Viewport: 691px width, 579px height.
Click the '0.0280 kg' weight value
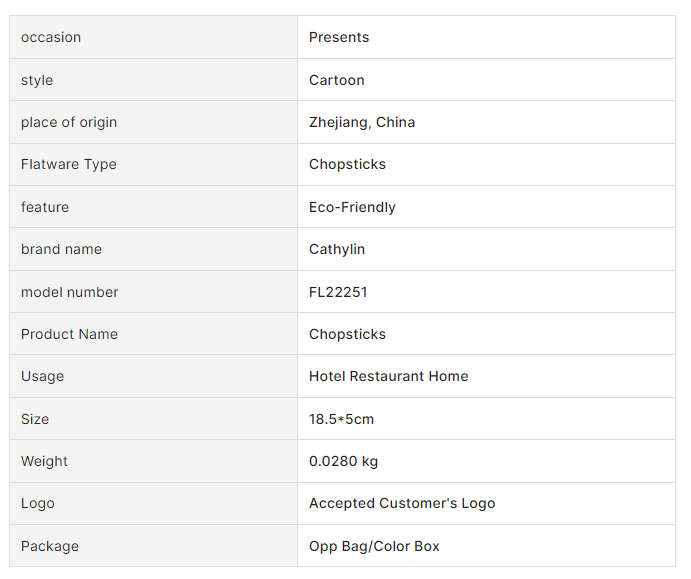click(343, 461)
